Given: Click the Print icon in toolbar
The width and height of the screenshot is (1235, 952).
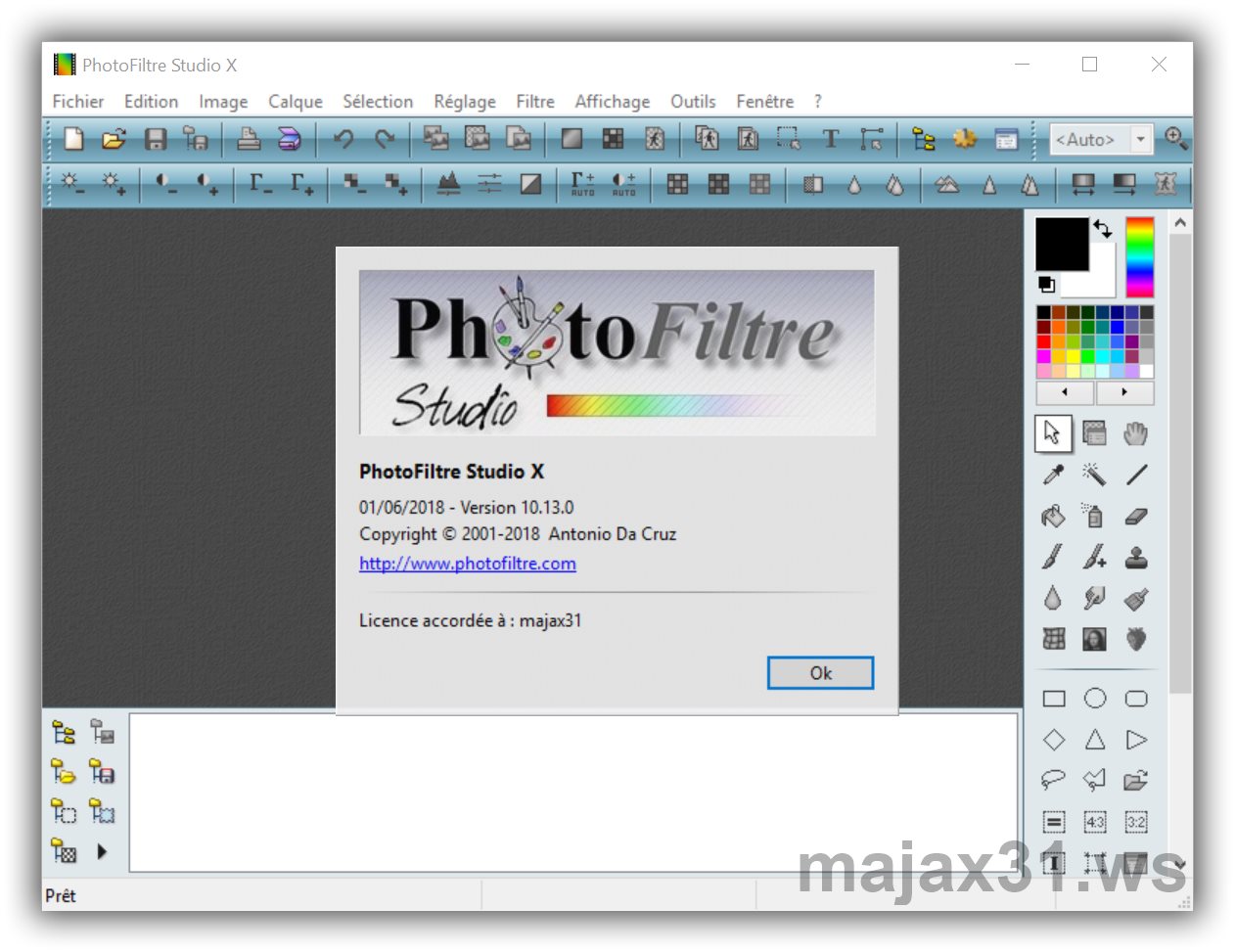Looking at the screenshot, I should point(249,139).
